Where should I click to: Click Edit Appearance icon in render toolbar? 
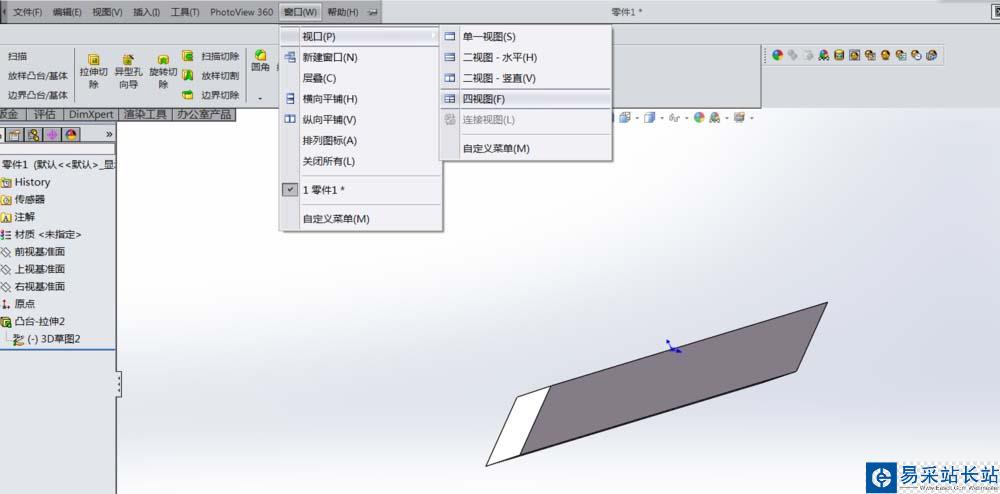(777, 55)
